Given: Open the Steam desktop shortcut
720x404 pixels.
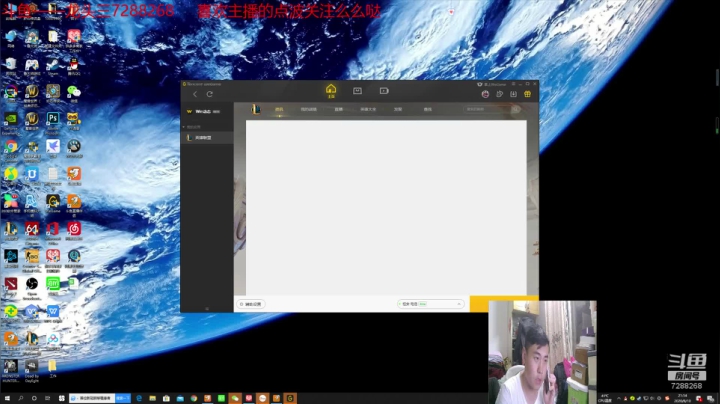Looking at the screenshot, I should pyautogui.click(x=53, y=67).
